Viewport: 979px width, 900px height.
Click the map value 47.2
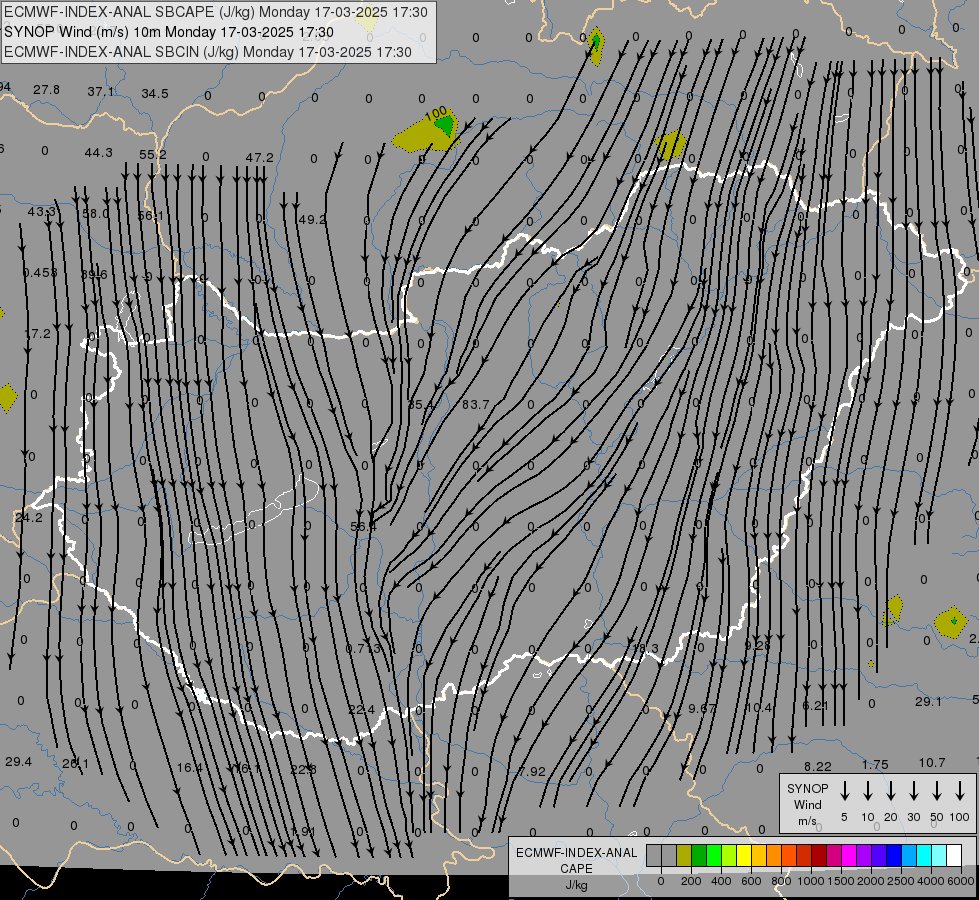point(259,157)
